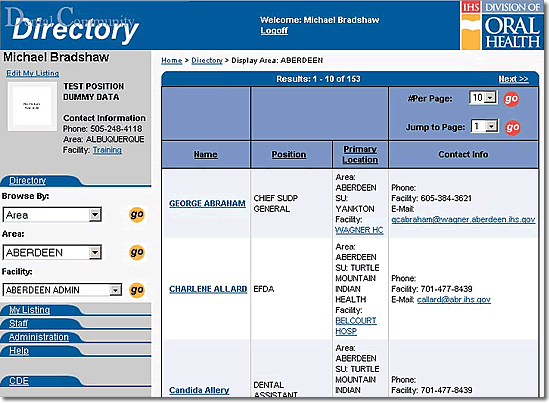
Task: Click Michael Bradshaw's profile photo placeholder
Action: click(32, 106)
